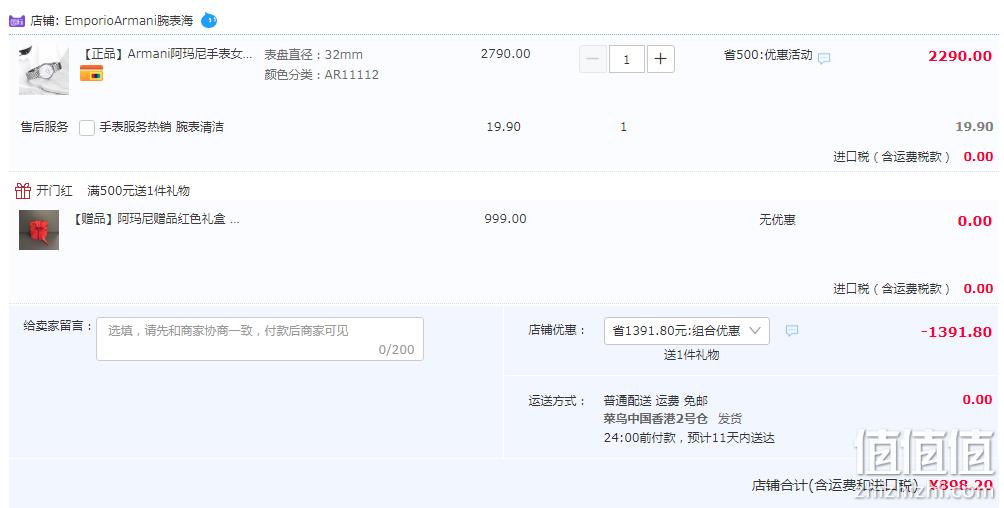
Task: Click the 菜鸟中国香港2号仓 warehouse text
Action: (x=656, y=419)
